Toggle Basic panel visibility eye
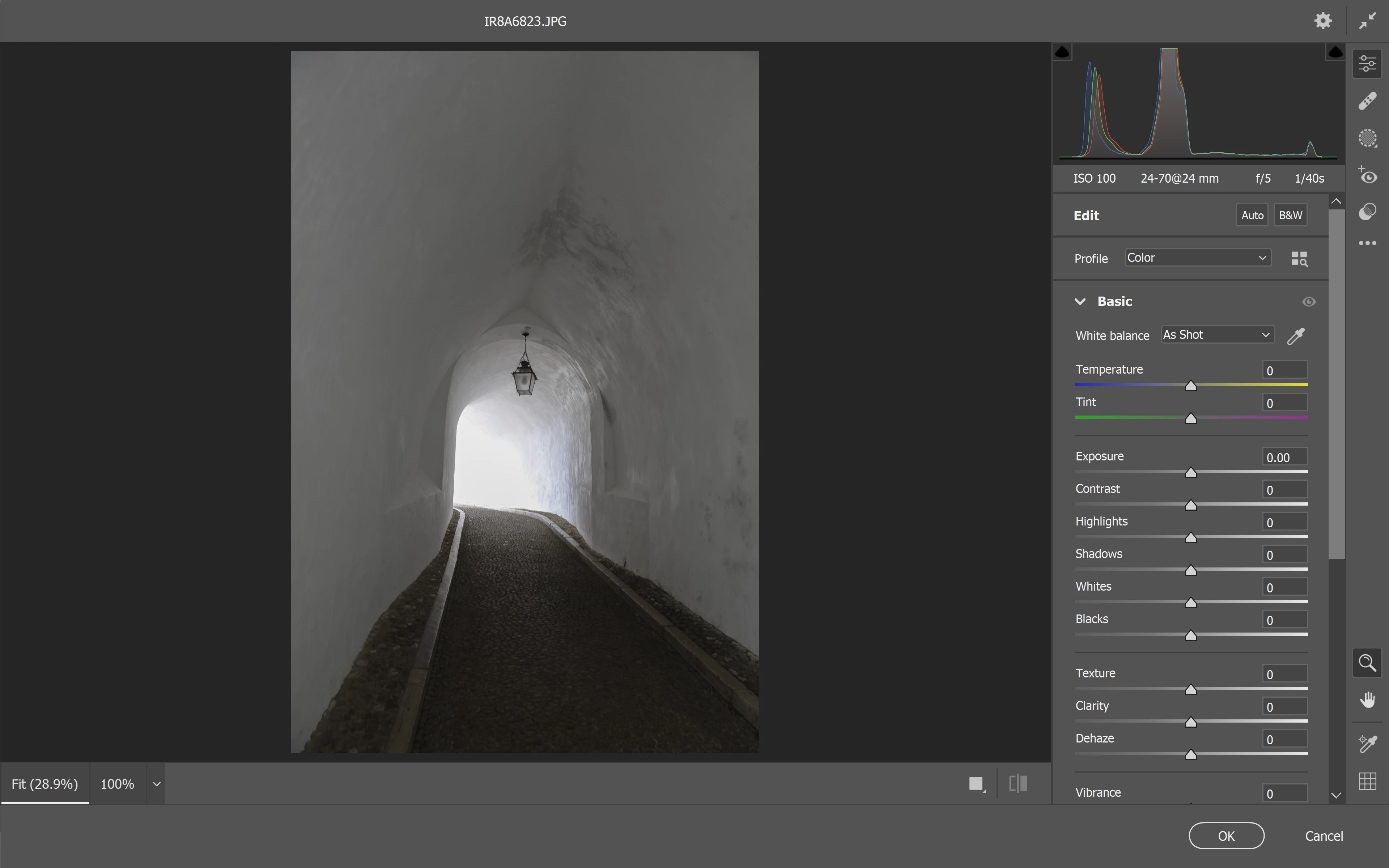The width and height of the screenshot is (1389, 868). (1309, 302)
